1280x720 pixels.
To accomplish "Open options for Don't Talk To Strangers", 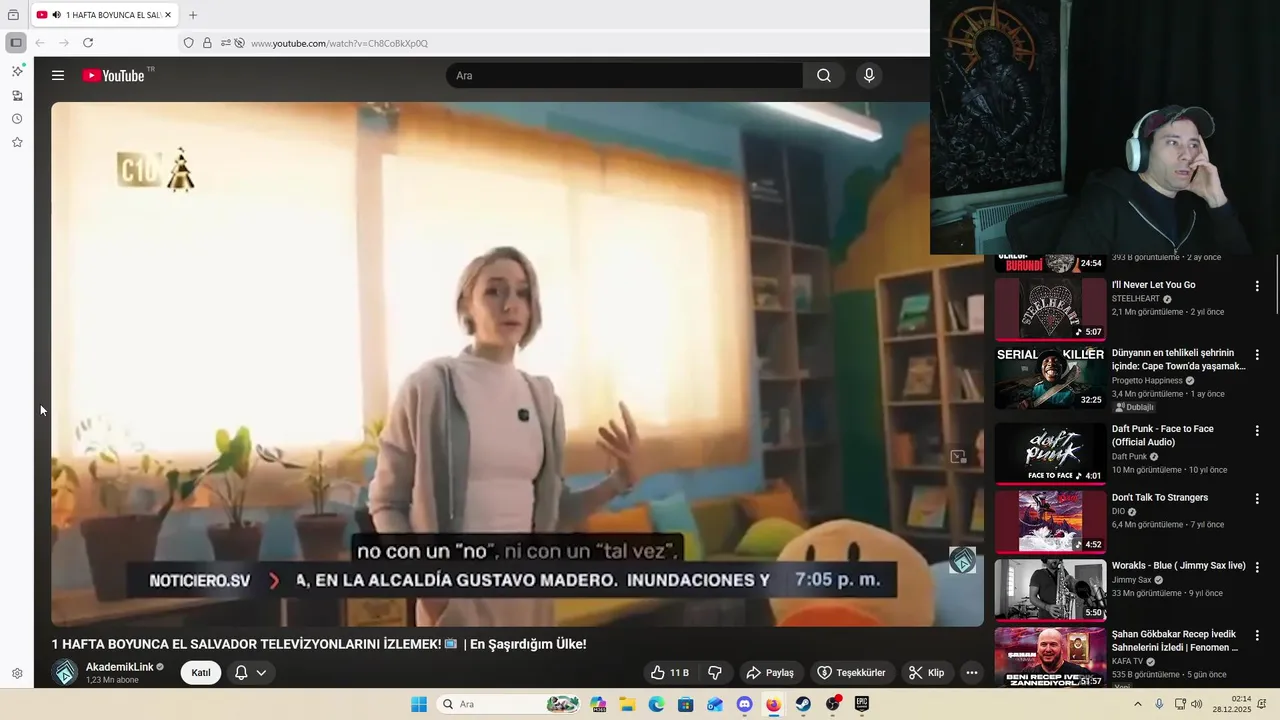I will [x=1257, y=499].
